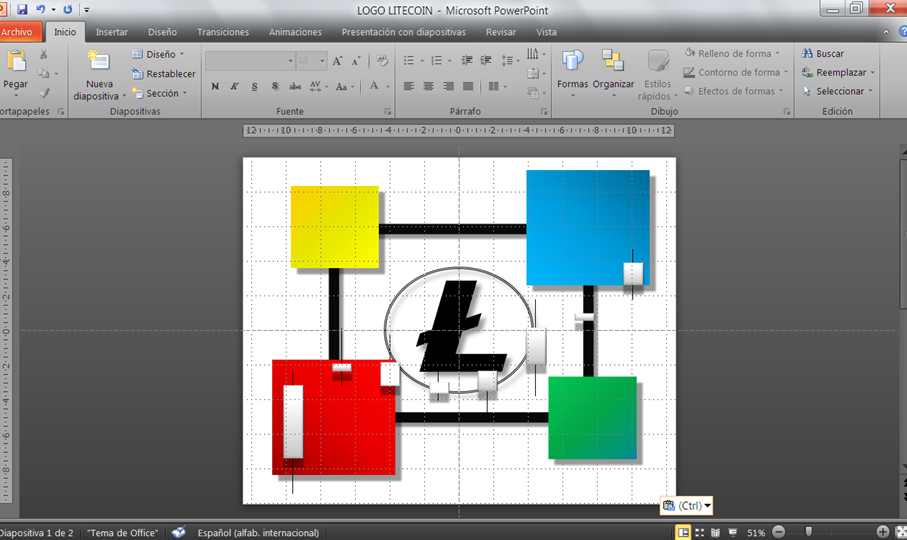The image size is (907, 540).
Task: Click the Save icon in the quick access toolbar
Action: [22, 9]
